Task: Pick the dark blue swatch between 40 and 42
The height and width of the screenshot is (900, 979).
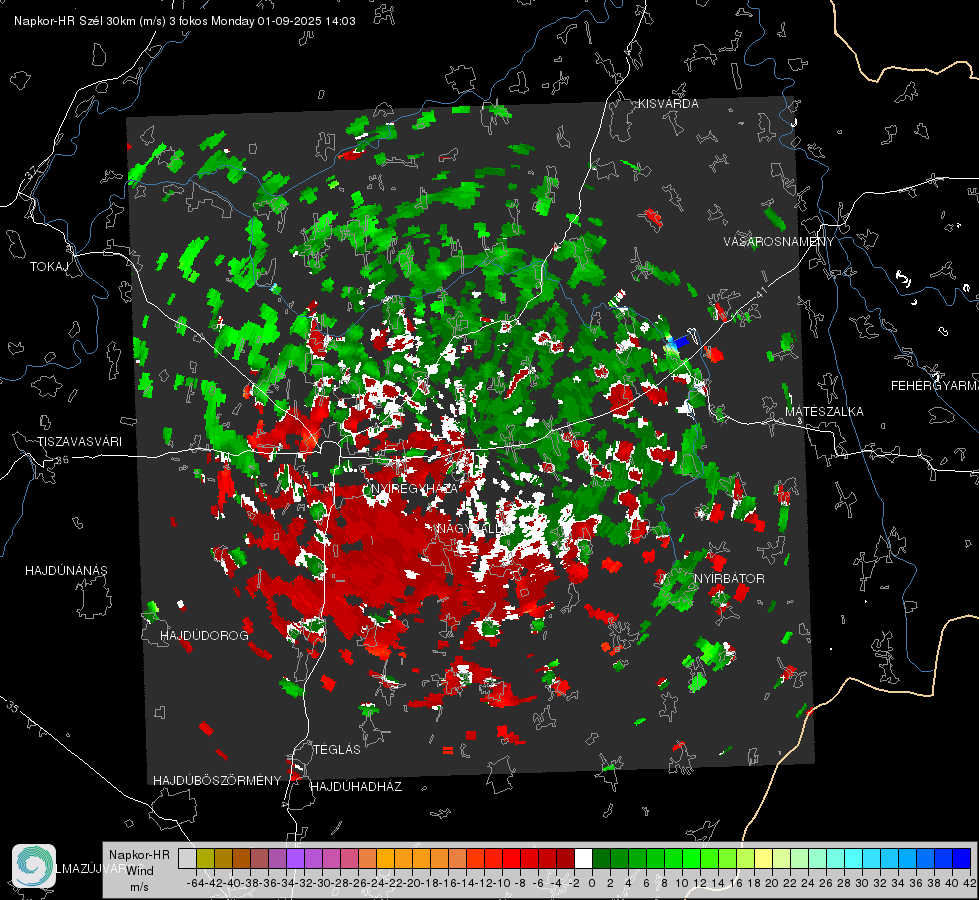Action: (x=962, y=858)
